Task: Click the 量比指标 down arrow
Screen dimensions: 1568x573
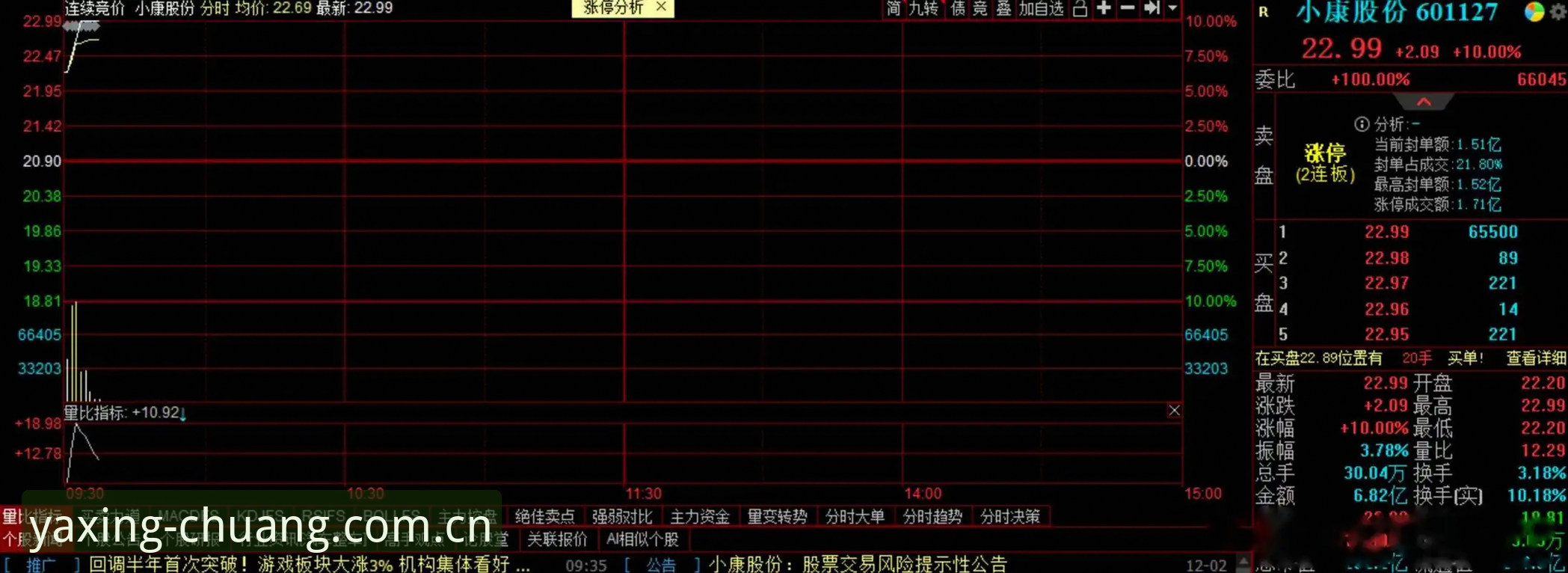Action: tap(183, 414)
